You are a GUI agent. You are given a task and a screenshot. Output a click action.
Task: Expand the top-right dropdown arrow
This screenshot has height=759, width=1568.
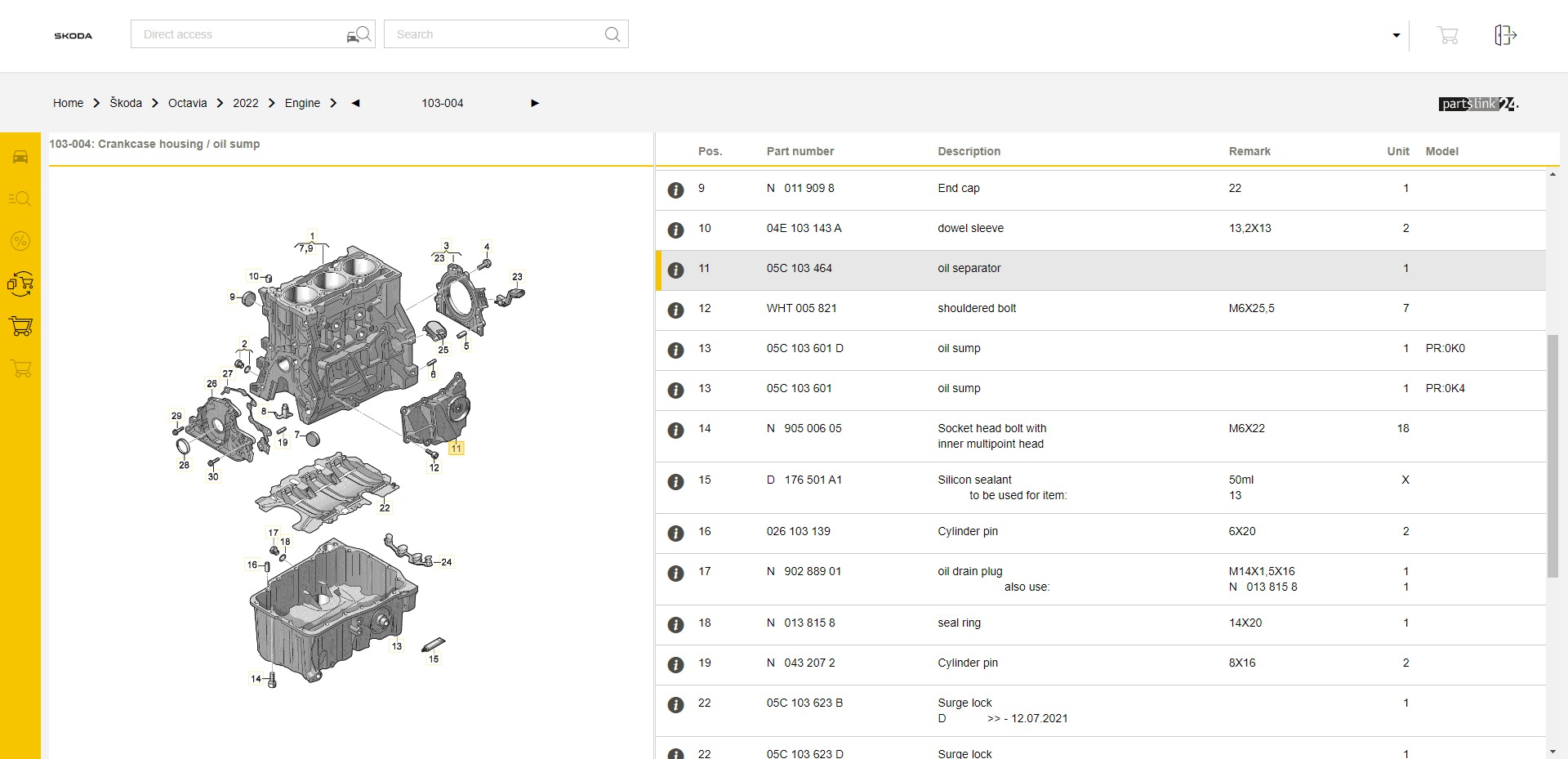pos(1396,35)
